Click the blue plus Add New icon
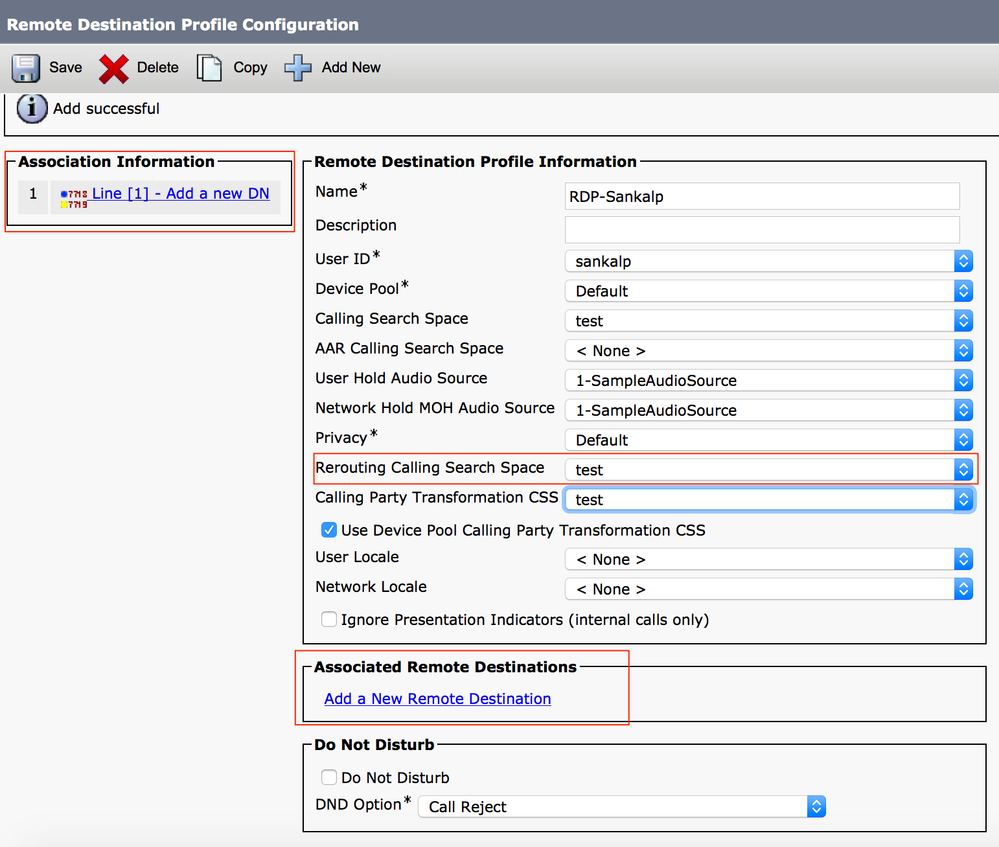999x847 pixels. coord(298,68)
